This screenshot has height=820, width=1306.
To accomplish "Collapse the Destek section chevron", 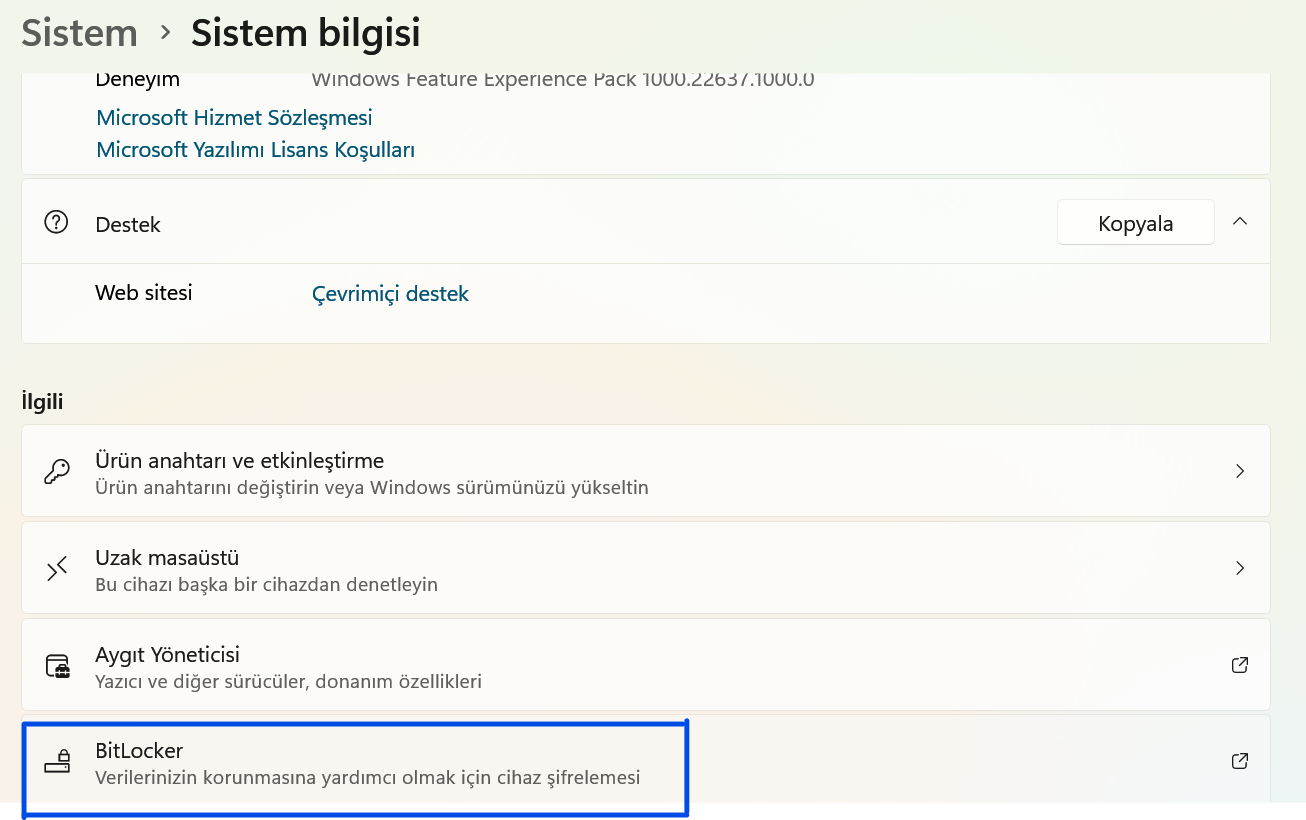I will click(x=1240, y=222).
